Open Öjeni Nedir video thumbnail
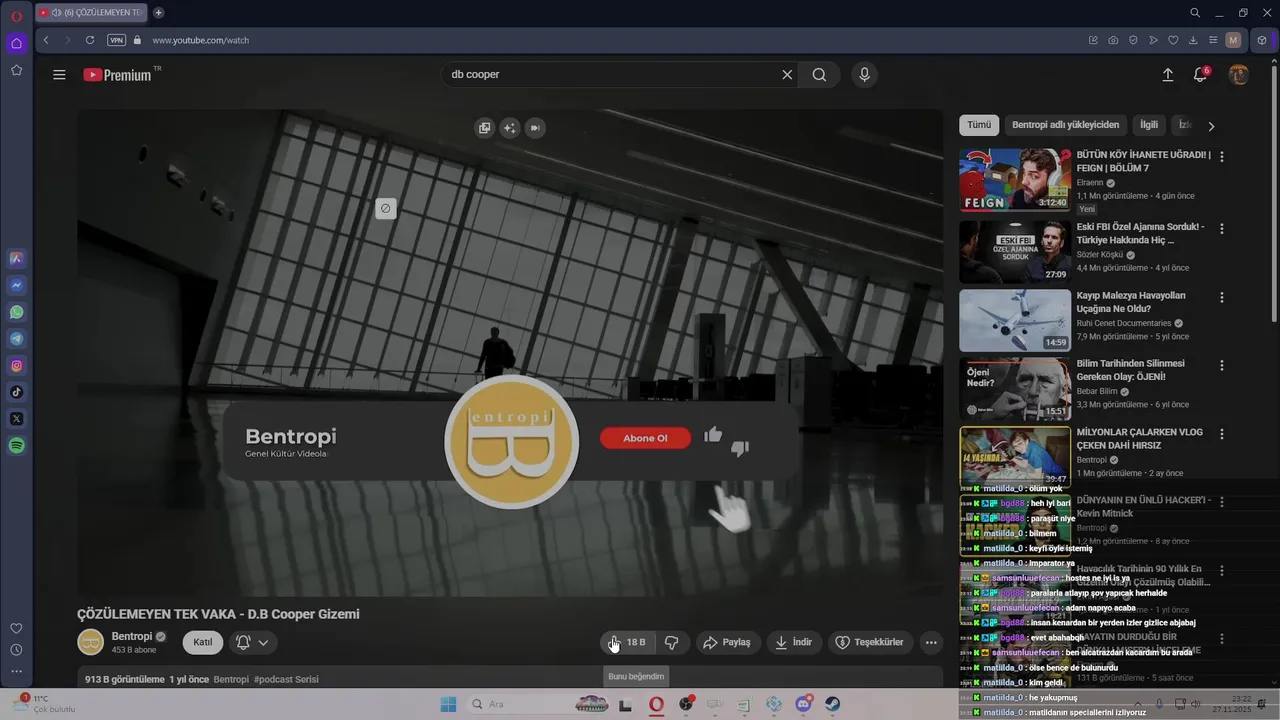 coord(1015,389)
